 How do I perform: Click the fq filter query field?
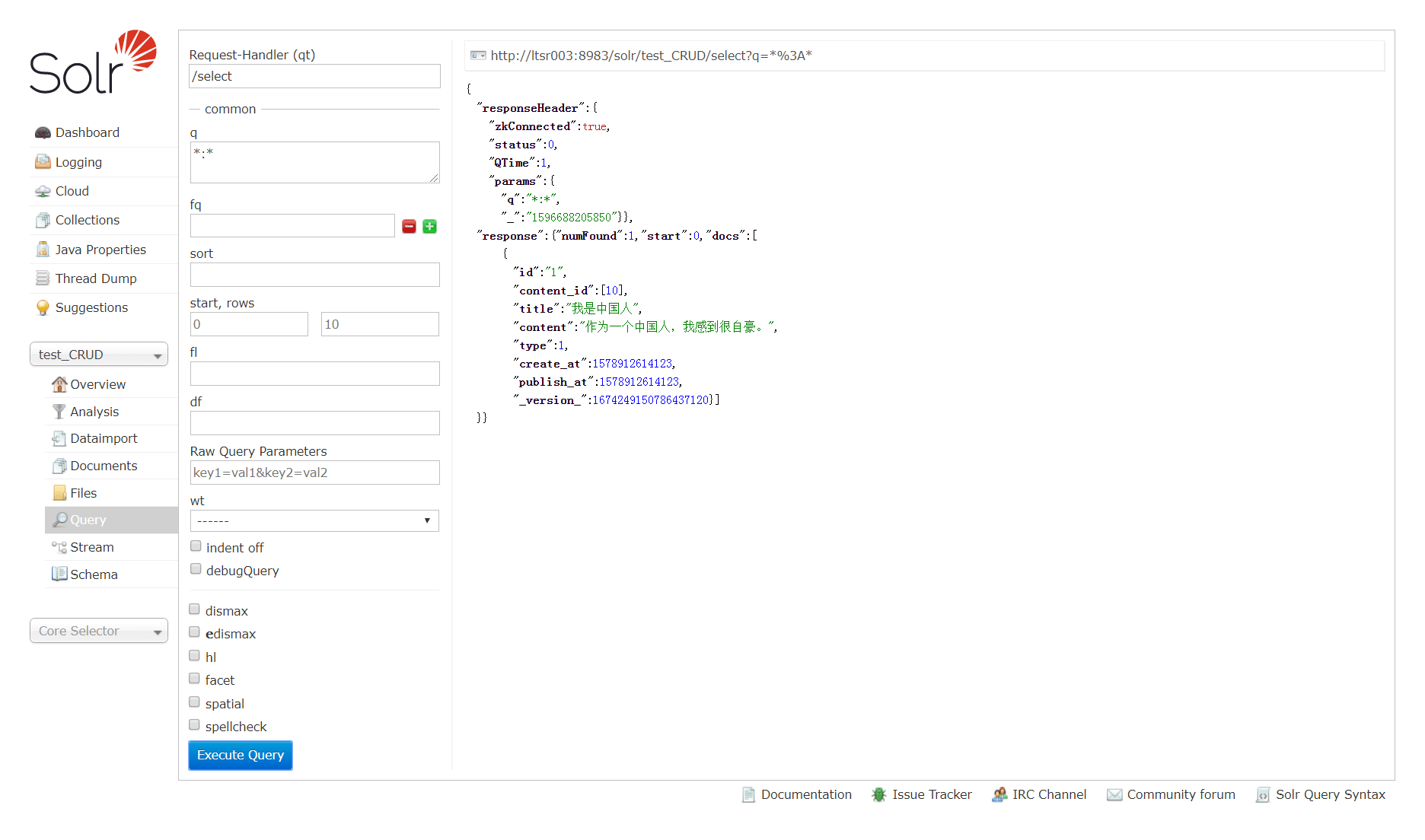click(292, 226)
